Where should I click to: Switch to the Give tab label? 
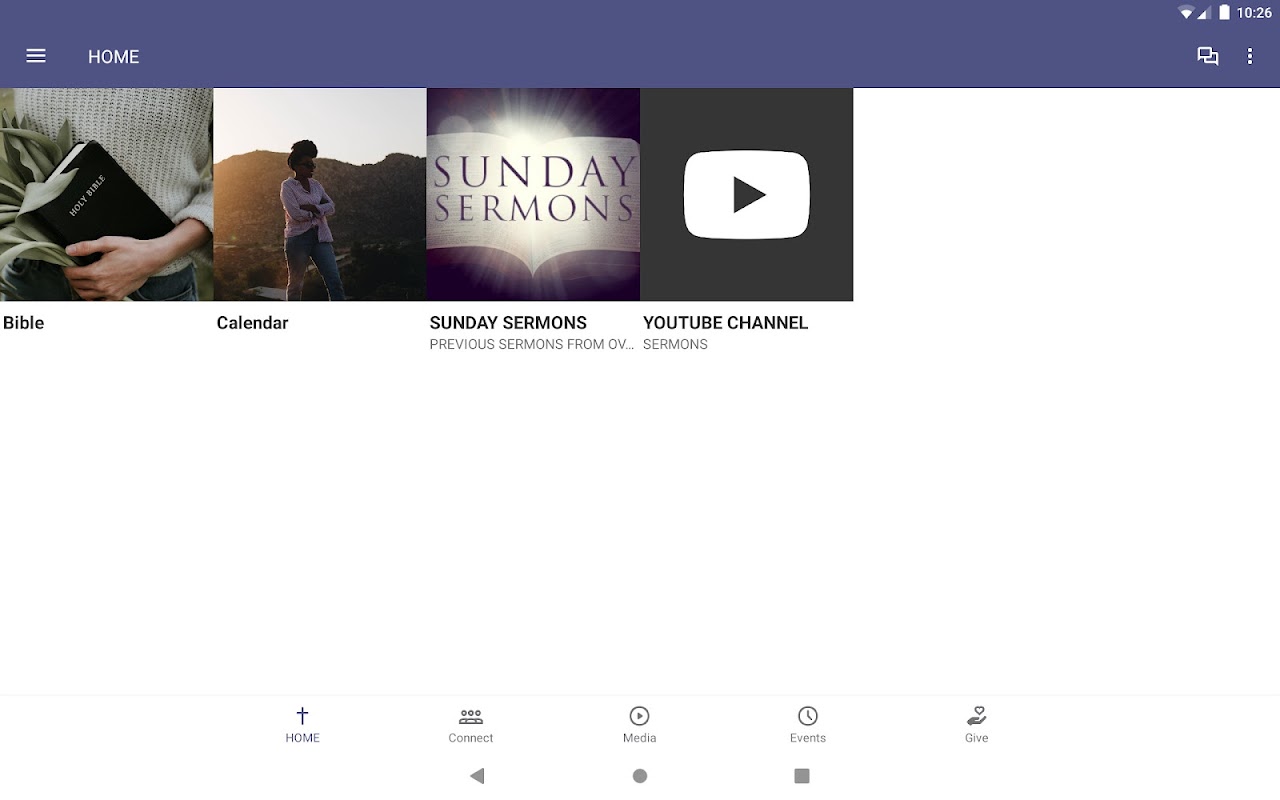(x=977, y=738)
